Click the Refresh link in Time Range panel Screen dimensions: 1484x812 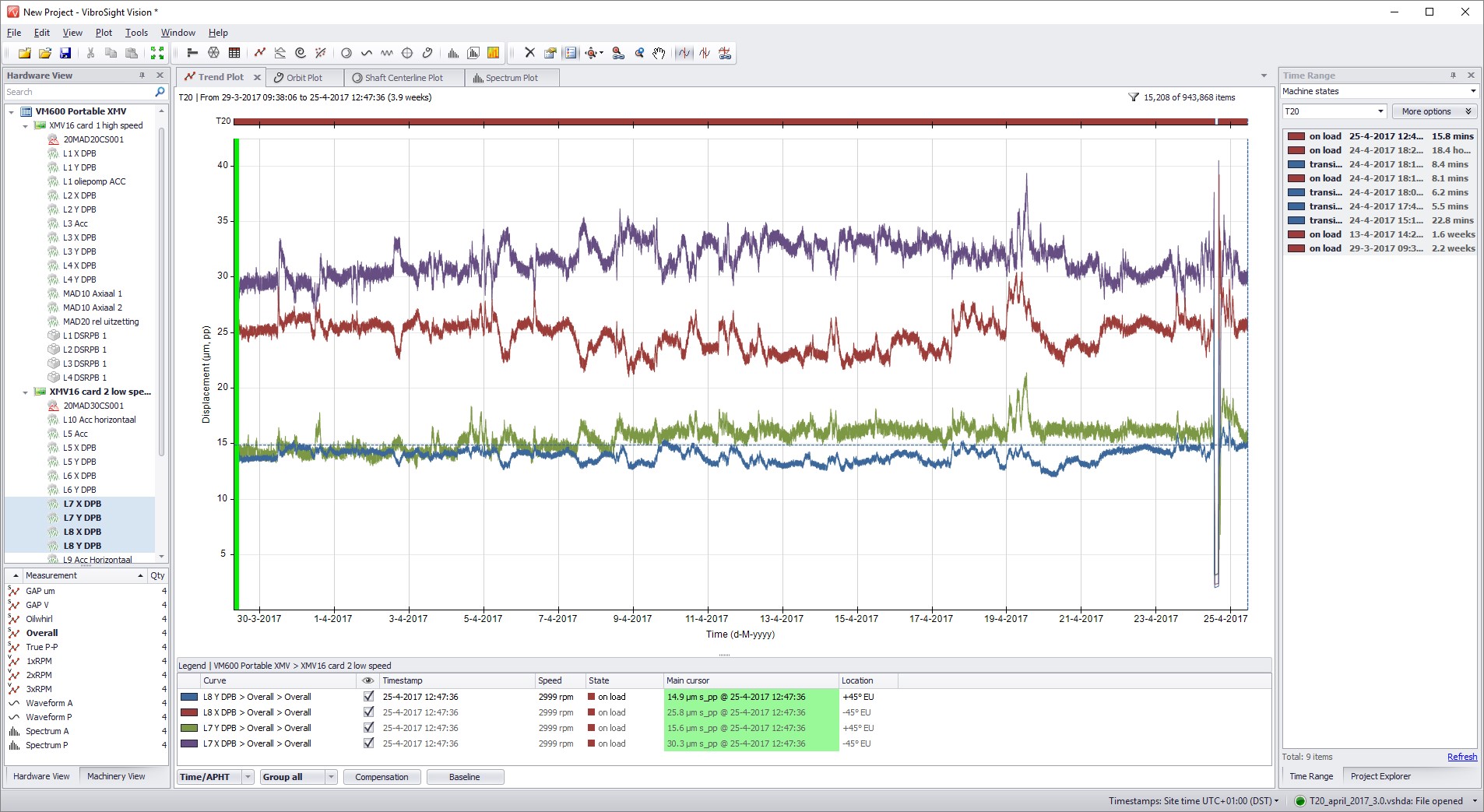(x=1462, y=756)
